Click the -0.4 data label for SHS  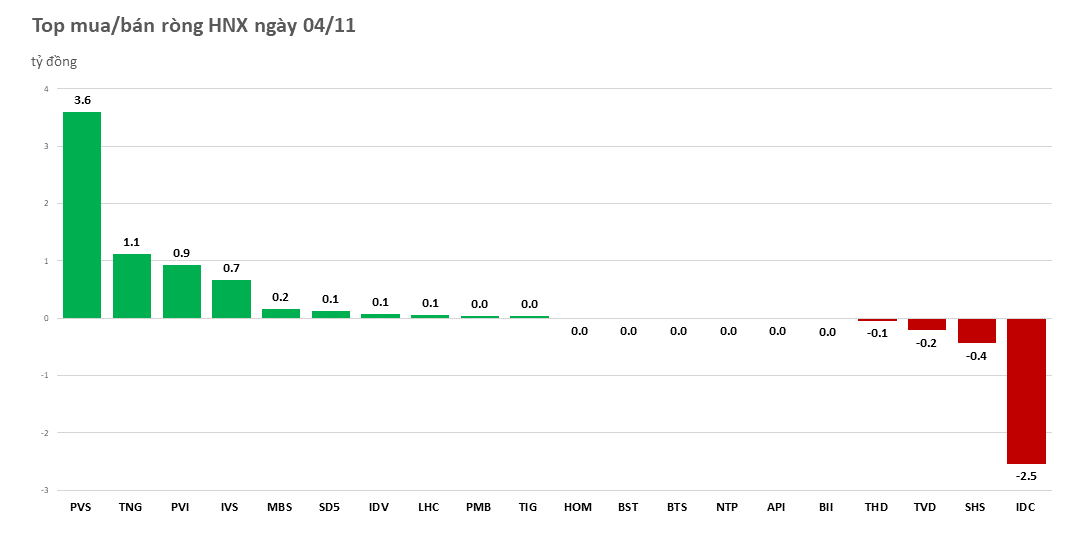(976, 356)
